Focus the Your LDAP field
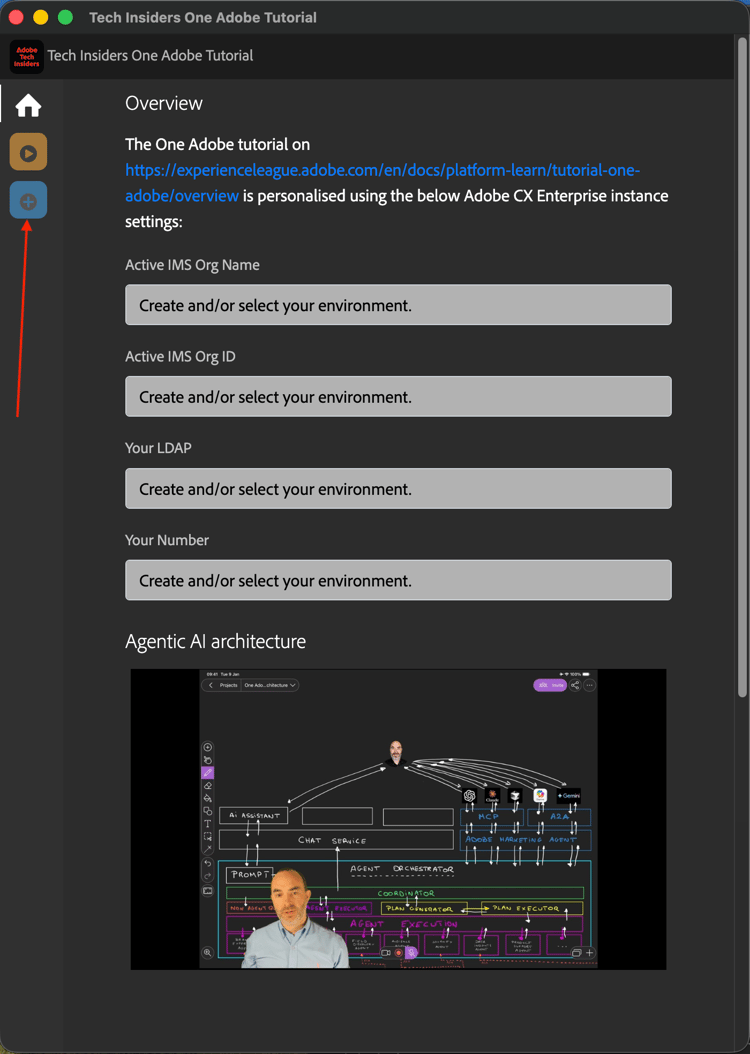 point(398,488)
